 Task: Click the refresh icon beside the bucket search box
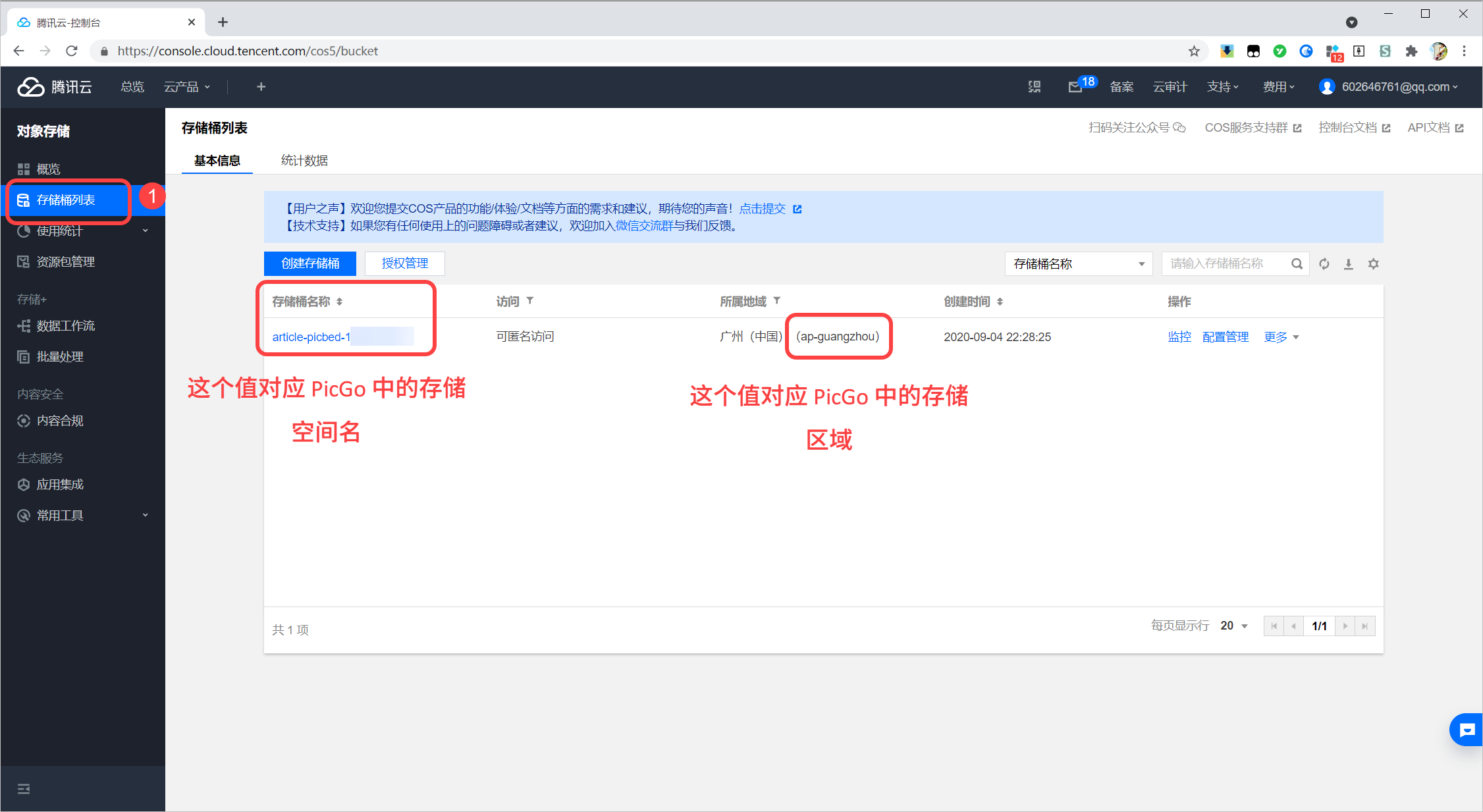point(1324,264)
